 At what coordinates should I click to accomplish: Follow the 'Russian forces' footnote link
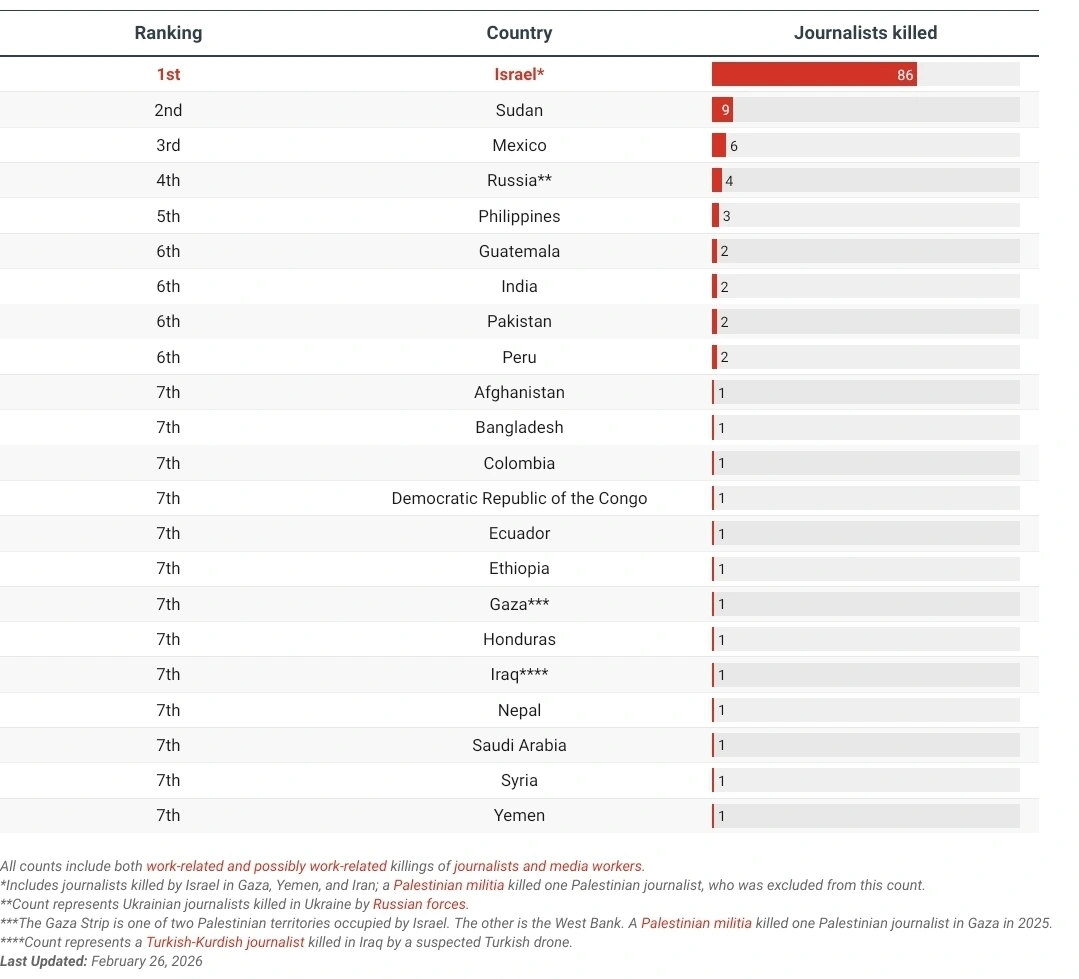[419, 904]
